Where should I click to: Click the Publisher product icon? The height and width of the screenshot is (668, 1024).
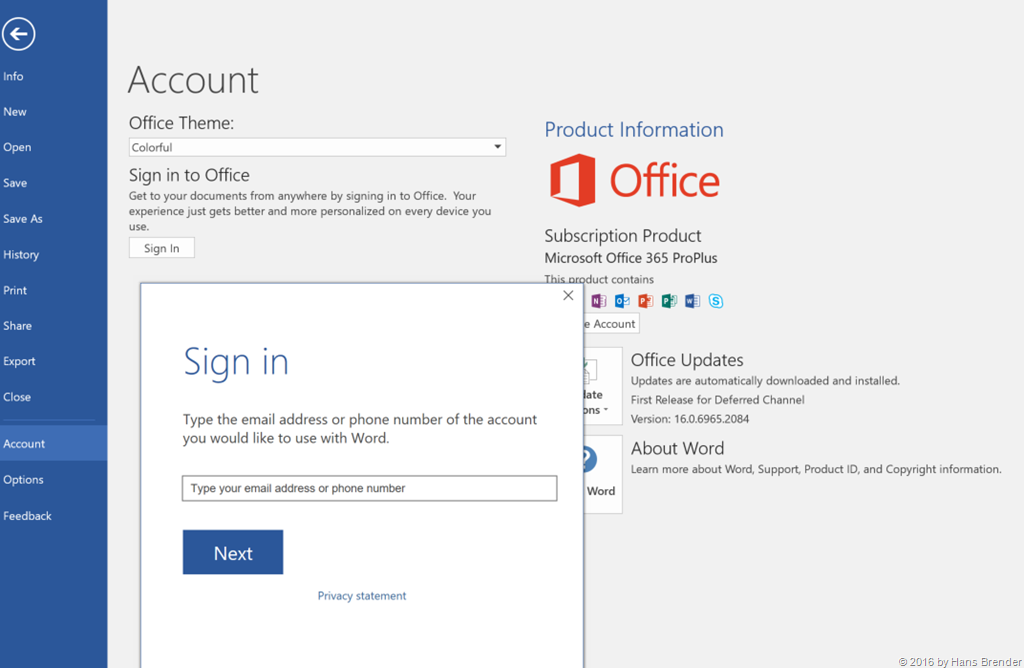pyautogui.click(x=669, y=301)
